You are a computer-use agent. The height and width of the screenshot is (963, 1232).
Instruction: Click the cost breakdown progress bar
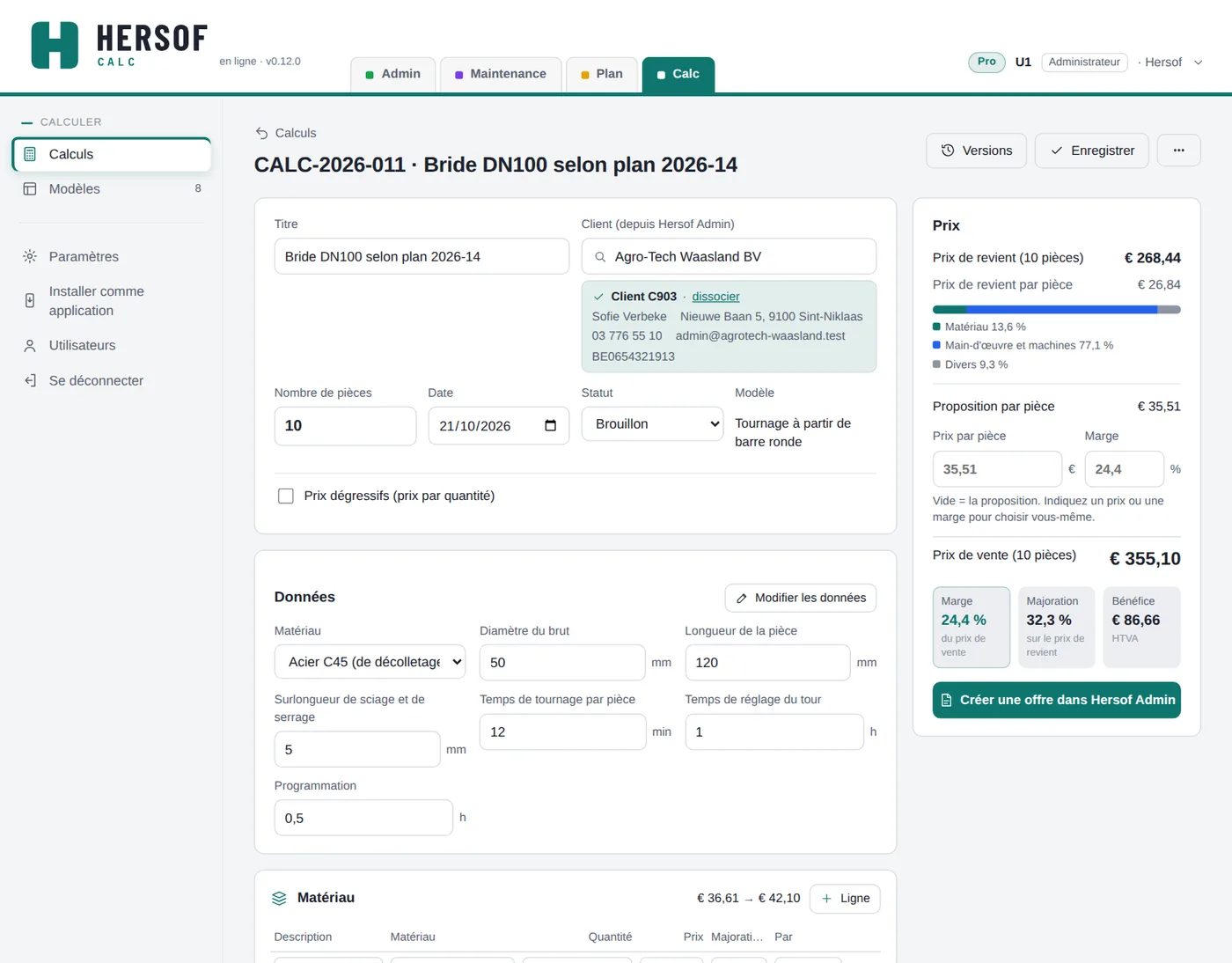pyautogui.click(x=1056, y=310)
